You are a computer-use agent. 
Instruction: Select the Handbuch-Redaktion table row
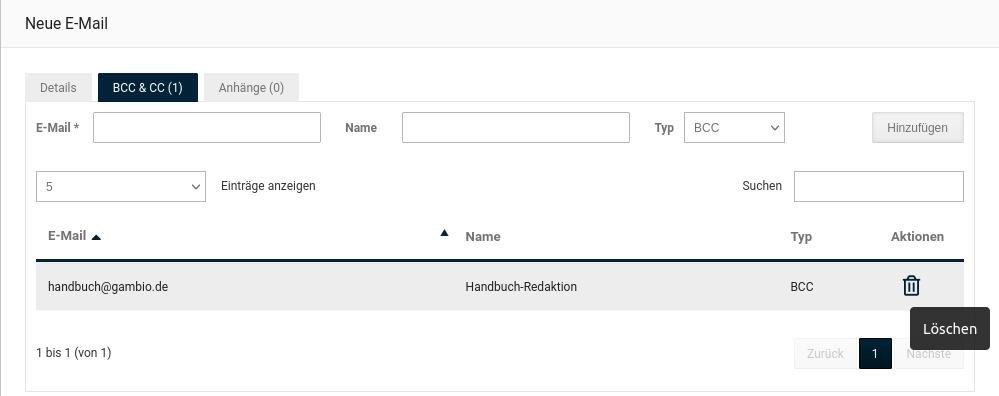[500, 286]
